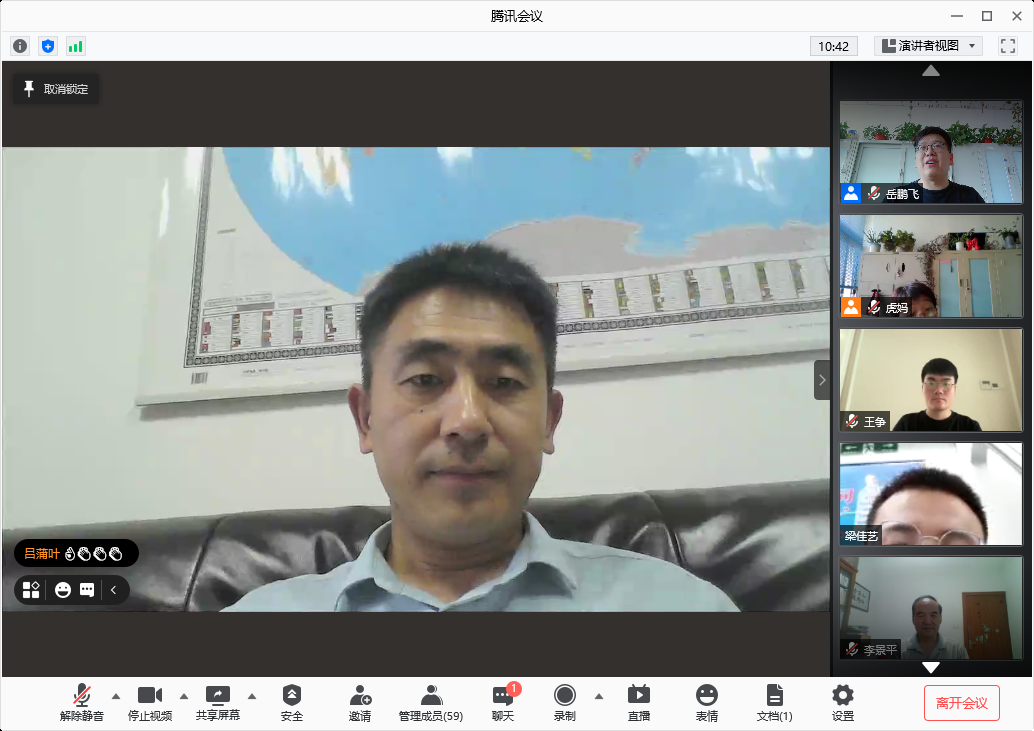Turn off camera with 停止视频

click(x=150, y=702)
